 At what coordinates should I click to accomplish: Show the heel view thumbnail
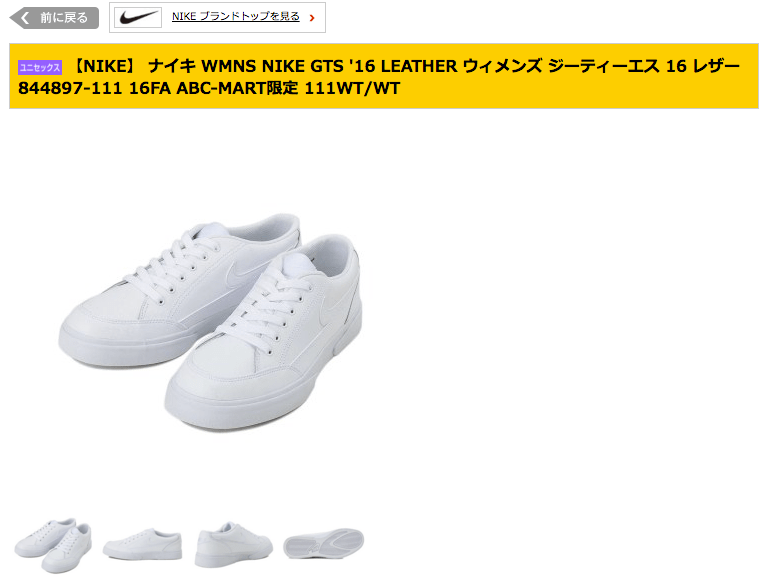tap(233, 545)
